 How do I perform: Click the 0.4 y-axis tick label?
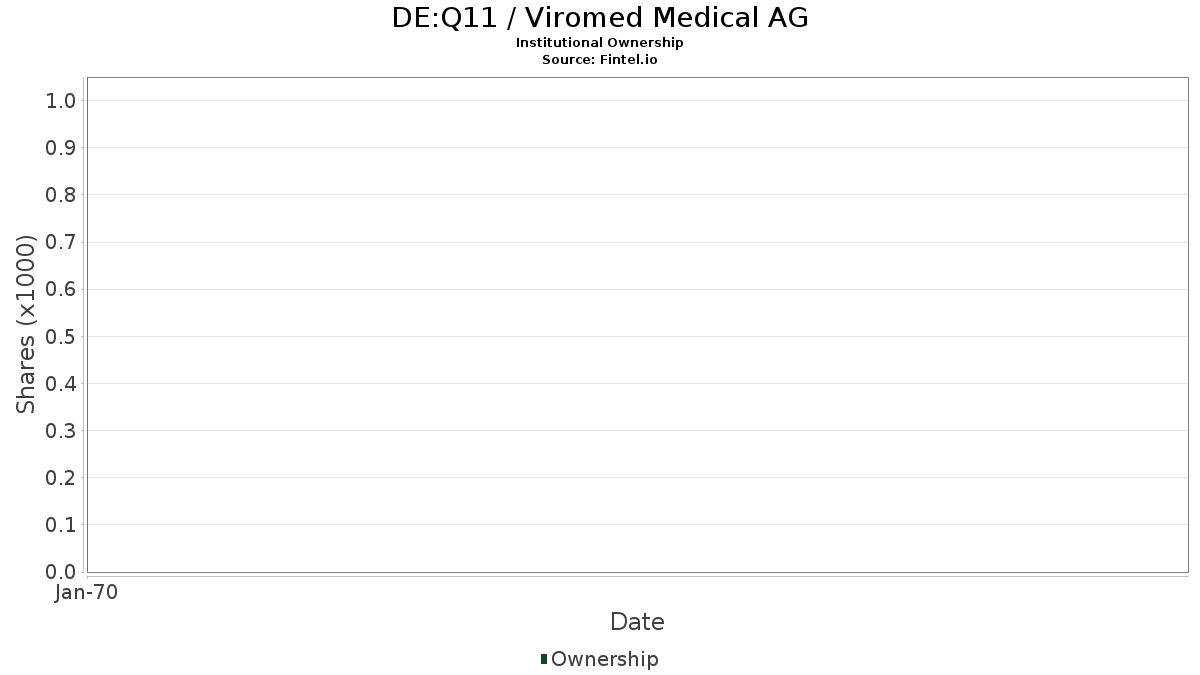pos(61,384)
